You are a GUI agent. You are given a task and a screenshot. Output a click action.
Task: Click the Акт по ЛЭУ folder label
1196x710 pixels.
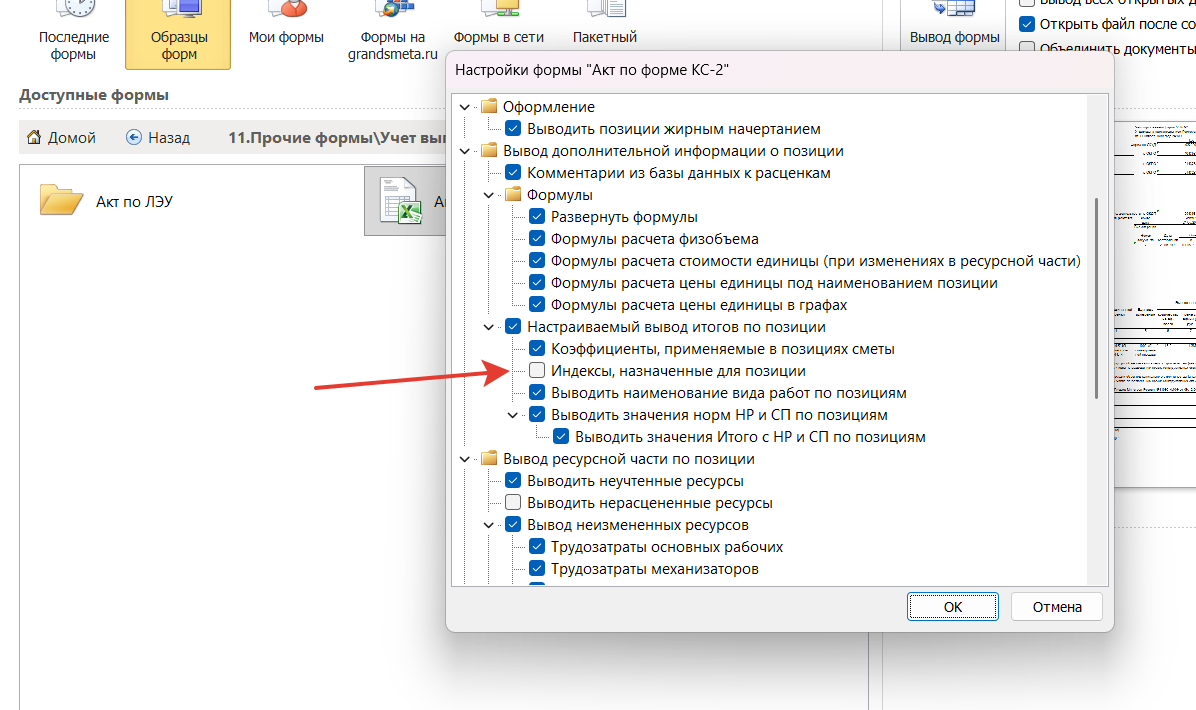pos(134,201)
